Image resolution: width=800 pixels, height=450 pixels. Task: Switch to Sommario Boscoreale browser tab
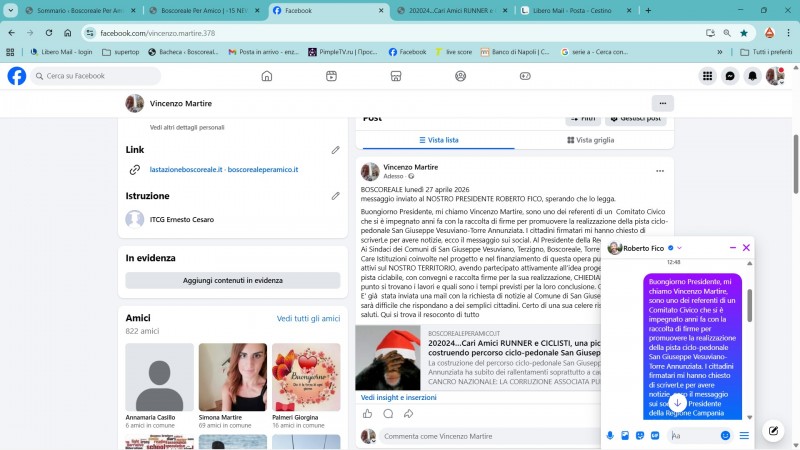point(81,10)
